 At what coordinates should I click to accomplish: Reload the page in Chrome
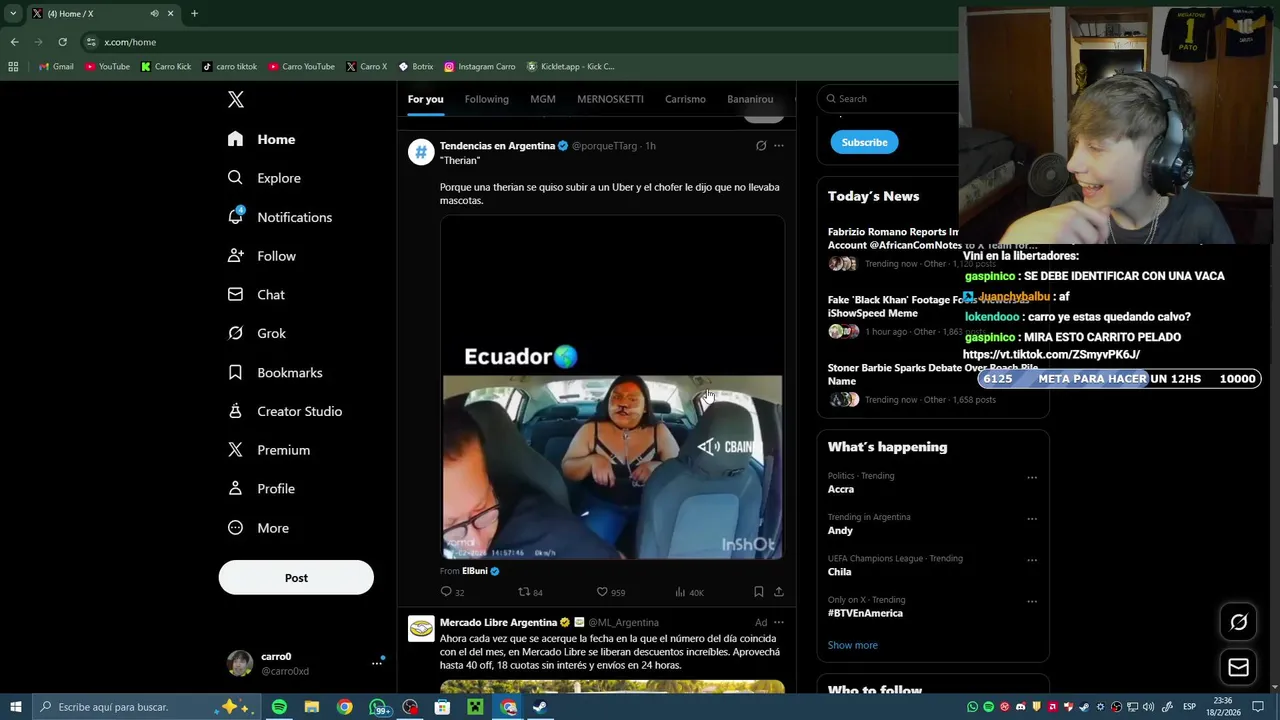62,42
